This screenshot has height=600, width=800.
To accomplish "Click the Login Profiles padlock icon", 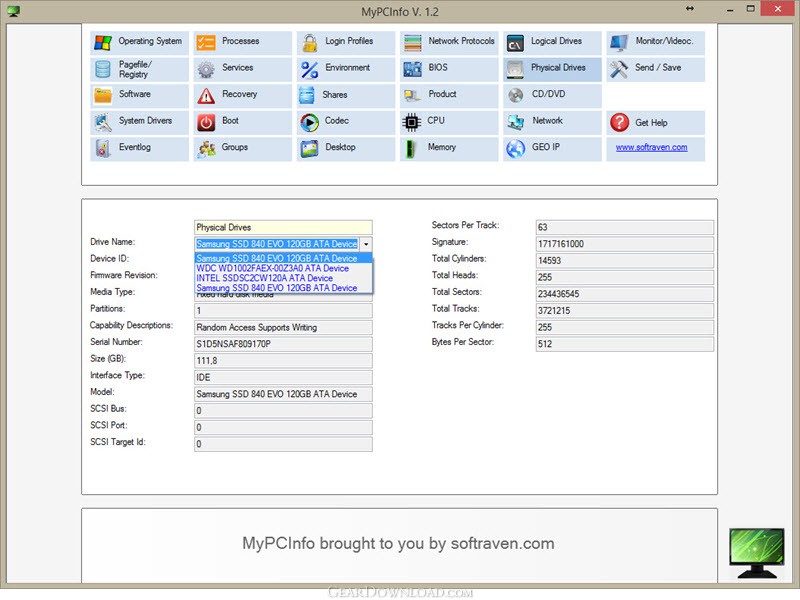I will (309, 43).
